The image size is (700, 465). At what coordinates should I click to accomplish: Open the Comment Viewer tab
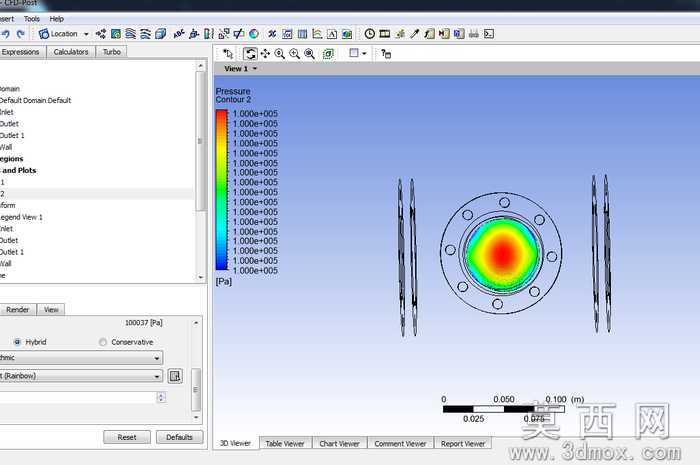[x=400, y=444]
